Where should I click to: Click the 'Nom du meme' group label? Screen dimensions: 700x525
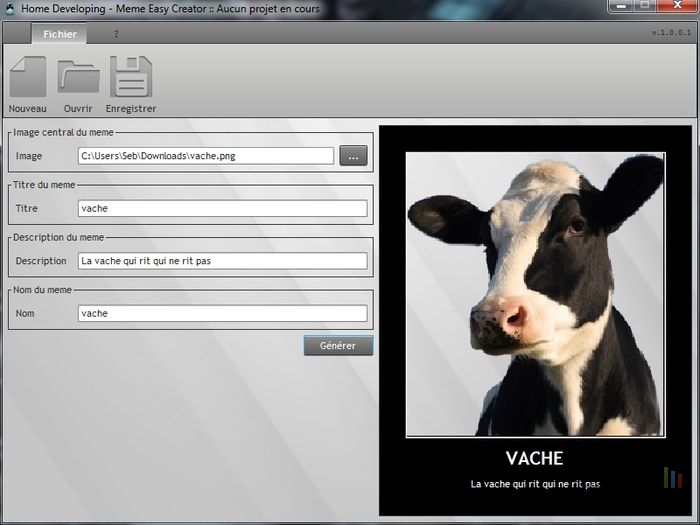click(x=42, y=290)
